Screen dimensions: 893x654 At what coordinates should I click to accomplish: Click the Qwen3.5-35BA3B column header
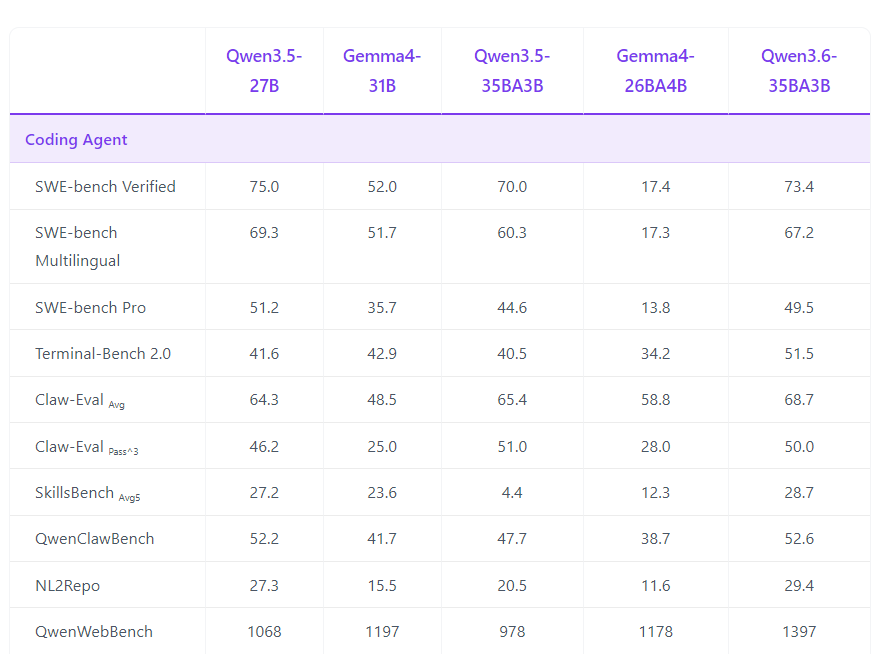click(x=512, y=71)
